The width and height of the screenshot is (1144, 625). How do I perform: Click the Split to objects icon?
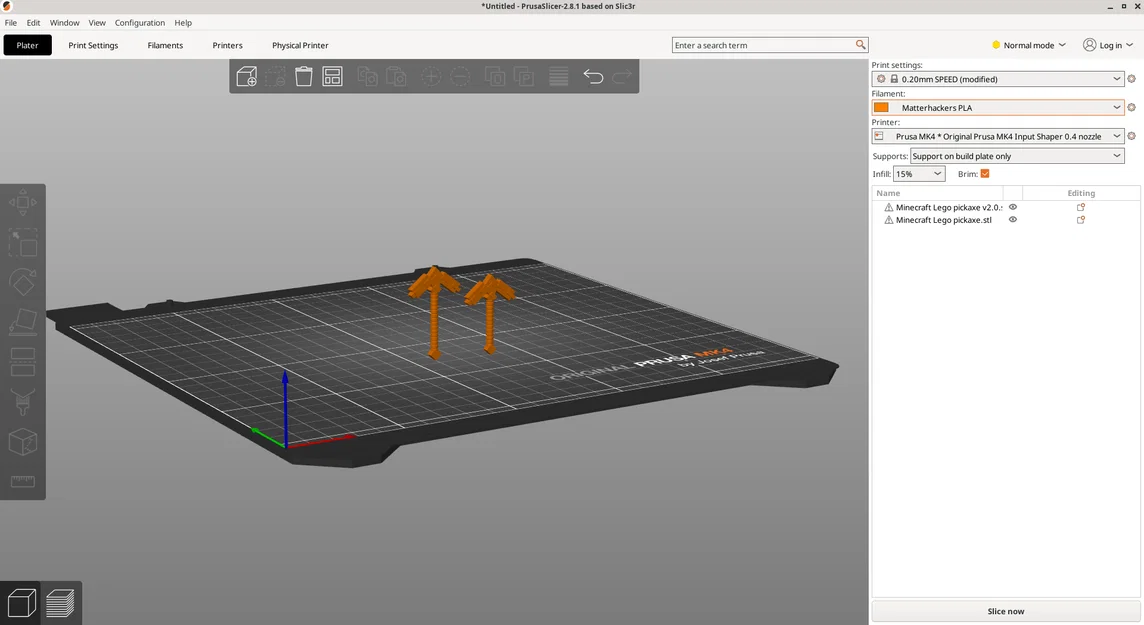click(495, 76)
